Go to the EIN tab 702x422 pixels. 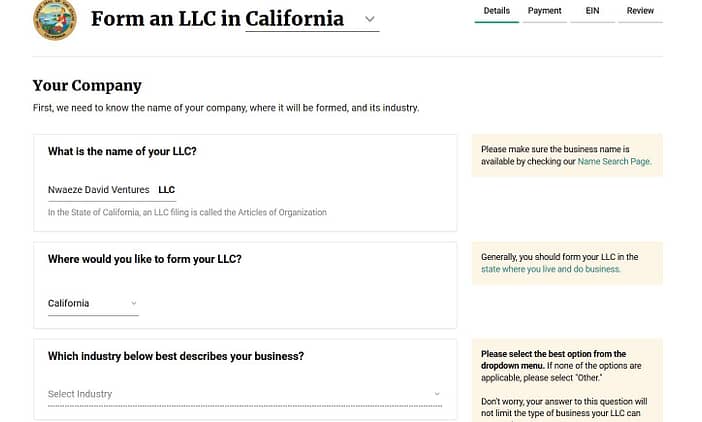click(x=592, y=11)
